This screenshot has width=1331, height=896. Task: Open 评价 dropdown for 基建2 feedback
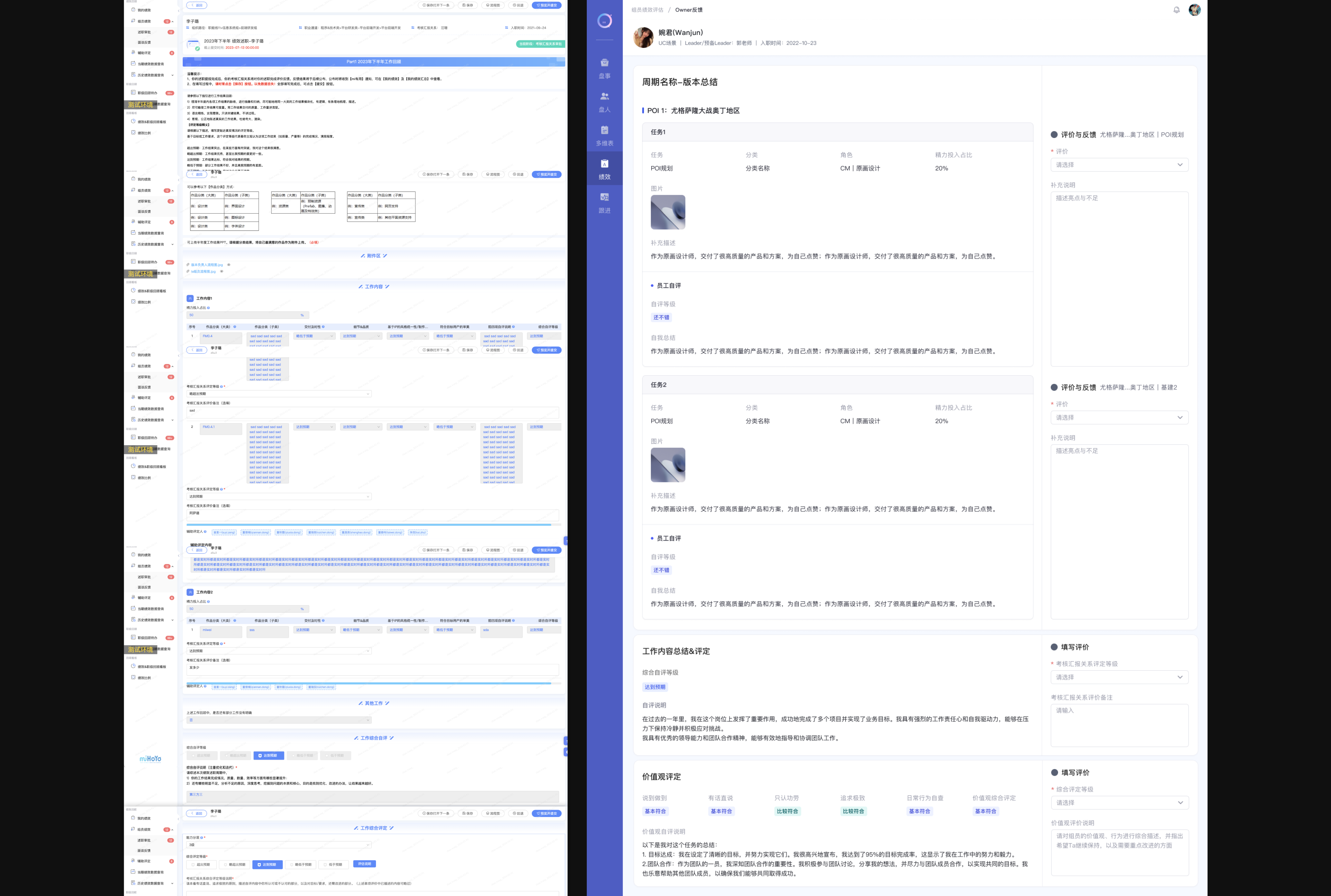coord(1119,418)
